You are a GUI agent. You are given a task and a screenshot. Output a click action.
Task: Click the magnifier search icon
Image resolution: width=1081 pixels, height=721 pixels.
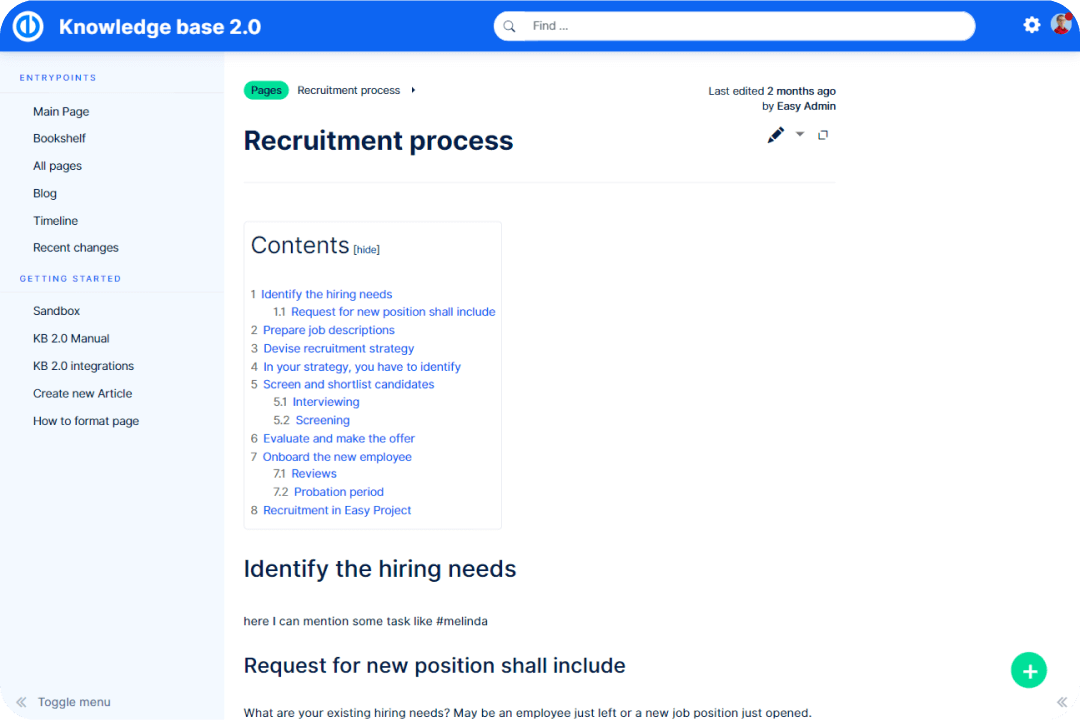pos(511,26)
